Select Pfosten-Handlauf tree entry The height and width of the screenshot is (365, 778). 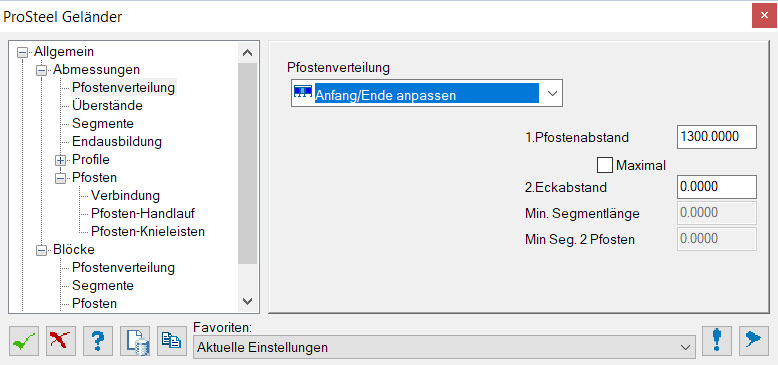[x=143, y=214]
